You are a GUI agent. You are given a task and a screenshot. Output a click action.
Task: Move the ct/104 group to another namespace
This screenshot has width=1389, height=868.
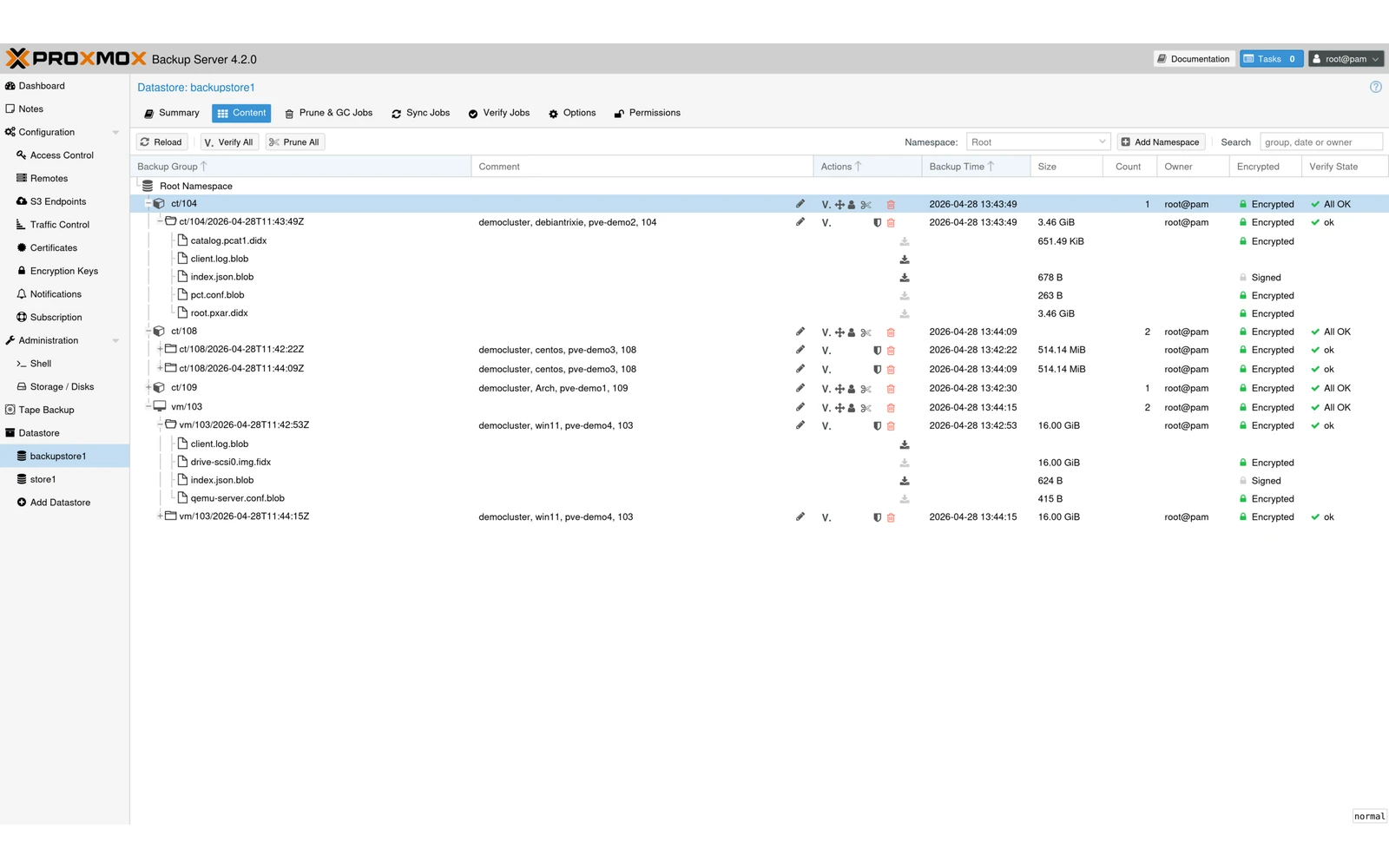(839, 205)
